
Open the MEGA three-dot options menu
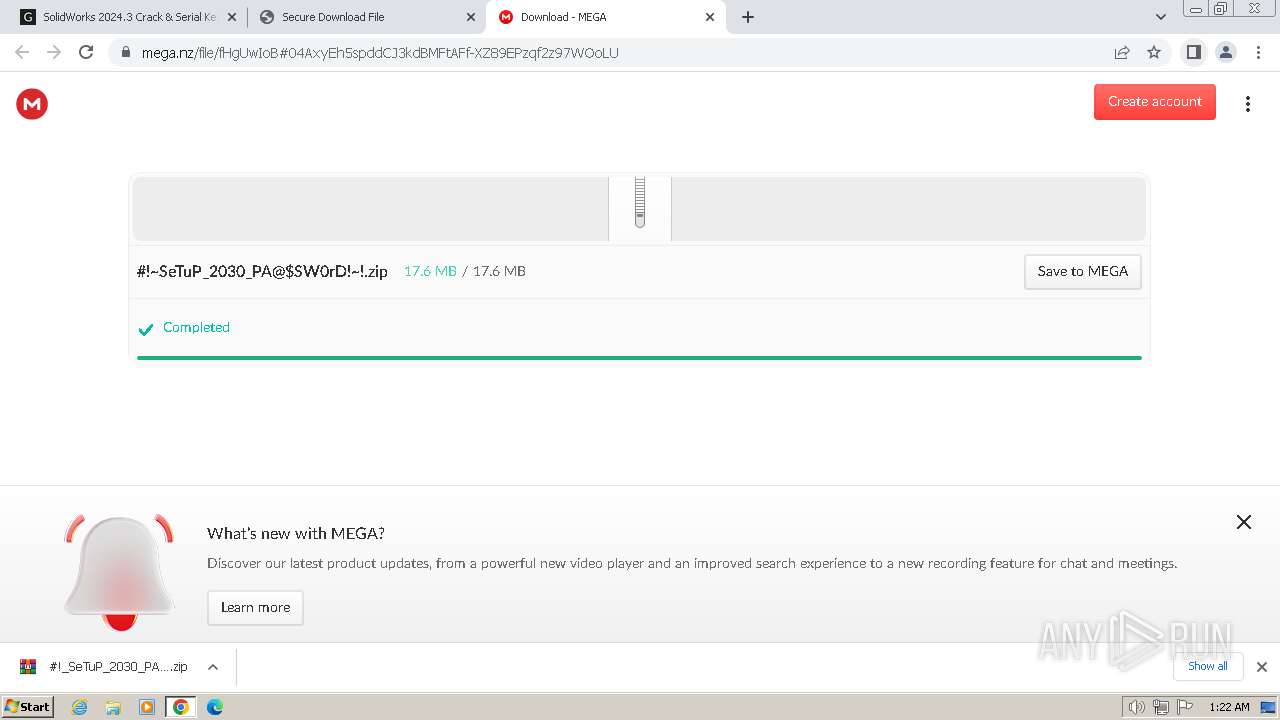tap(1247, 104)
